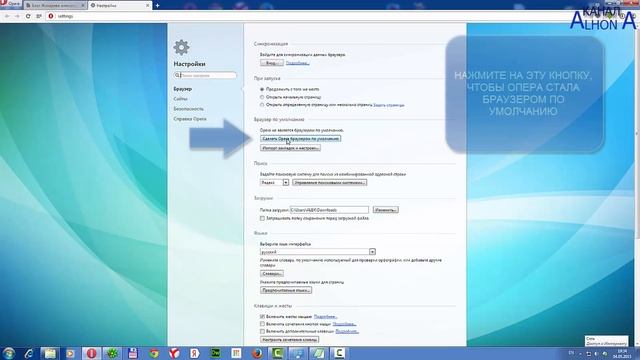Launch Google Chrome from taskbar
Viewport: 640px width, 360px height.
[153, 353]
